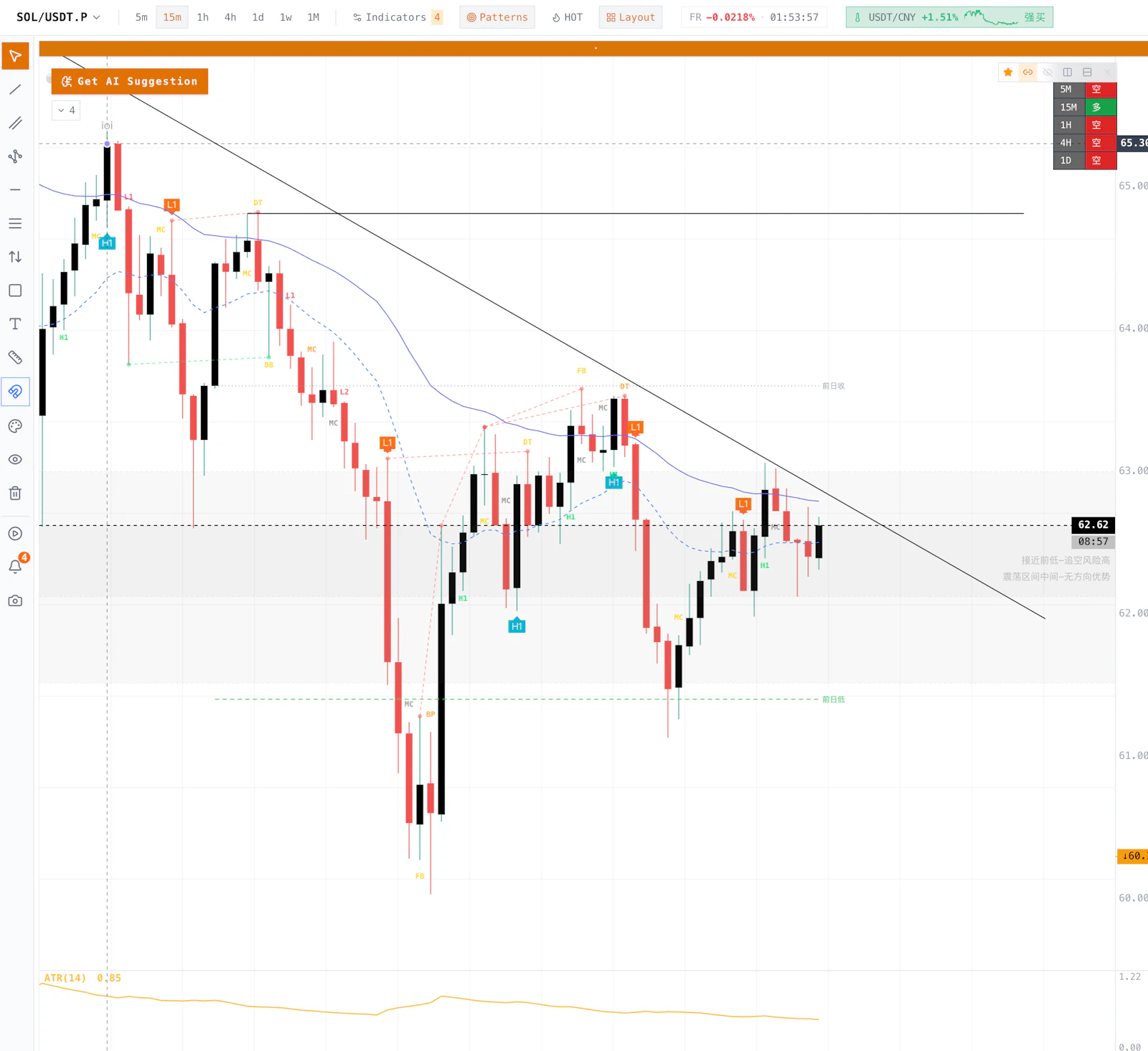The width and height of the screenshot is (1148, 1051).
Task: Select the ruler measure tool
Action: point(15,357)
